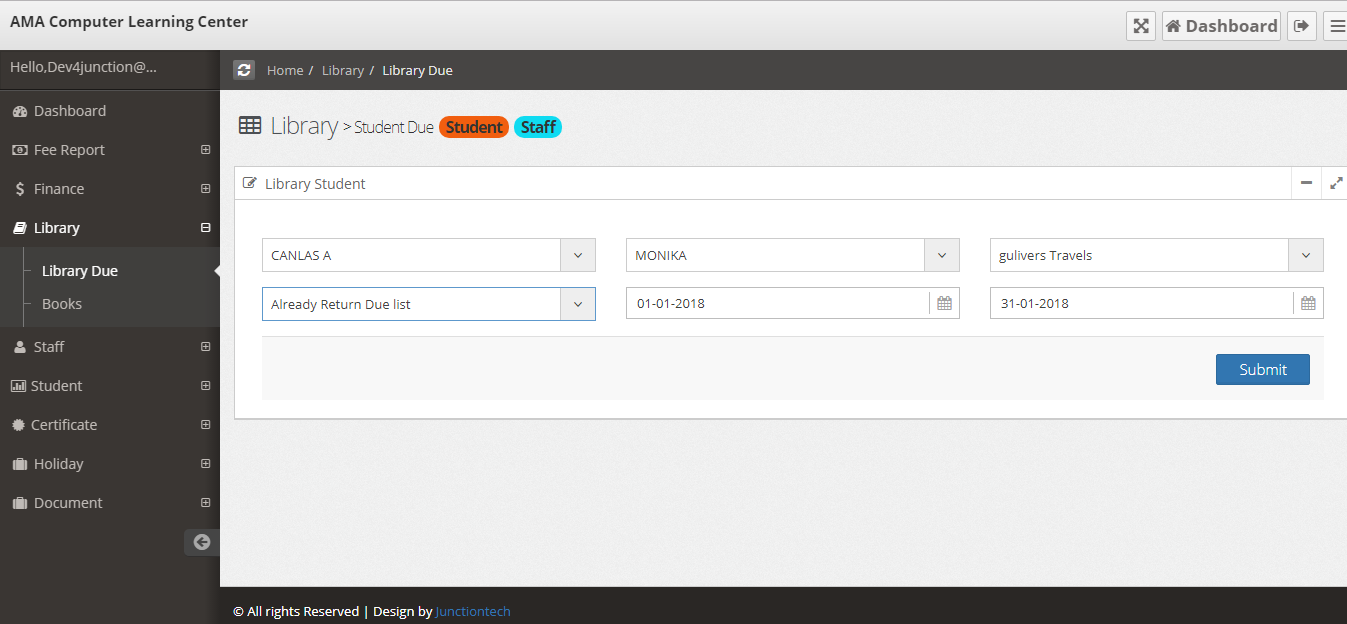Viewport: 1347px width, 624px height.
Task: Click the 31-01-2018 date field
Action: click(1142, 303)
